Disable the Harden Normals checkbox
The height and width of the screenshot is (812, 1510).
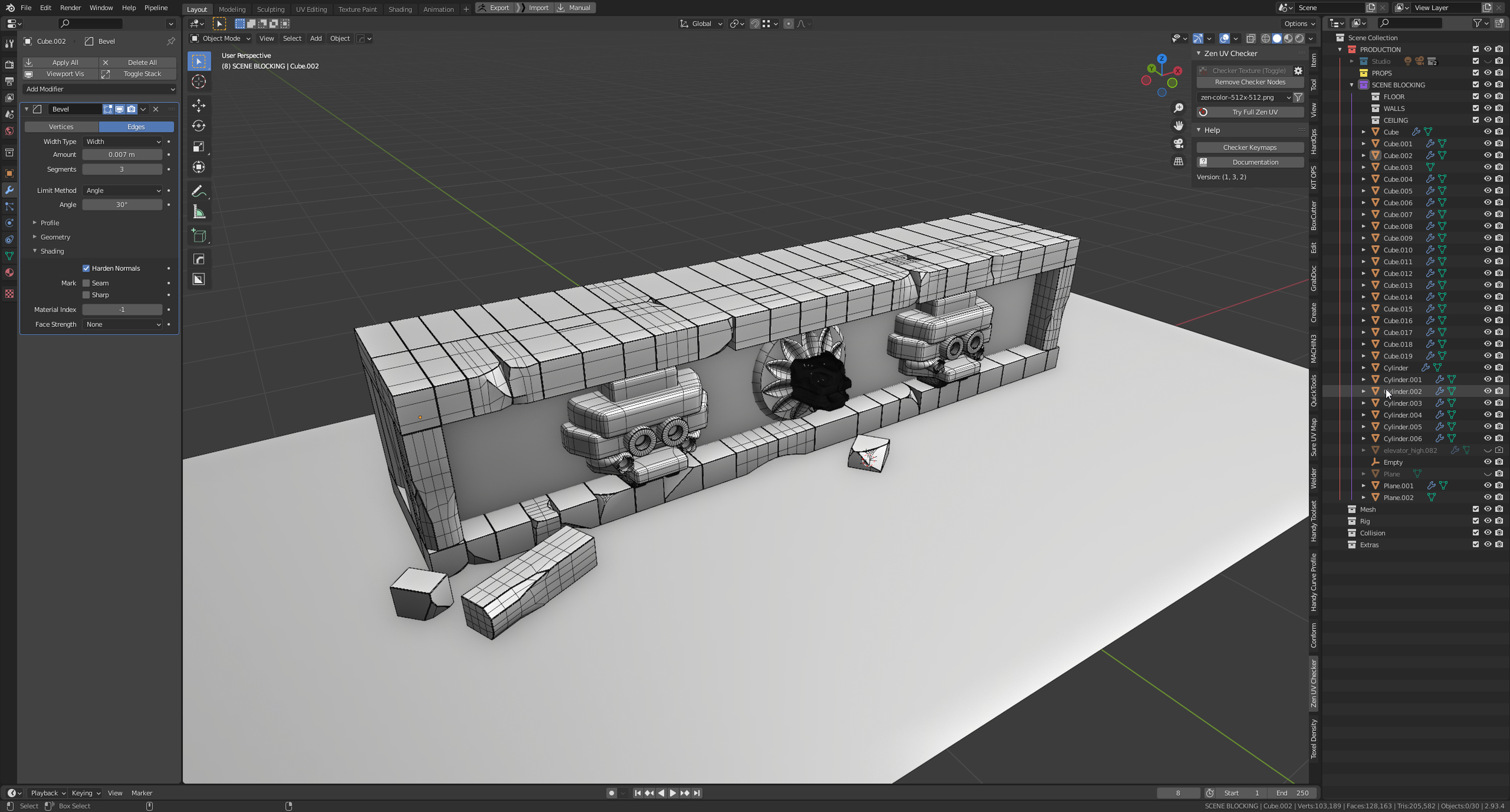click(86, 268)
